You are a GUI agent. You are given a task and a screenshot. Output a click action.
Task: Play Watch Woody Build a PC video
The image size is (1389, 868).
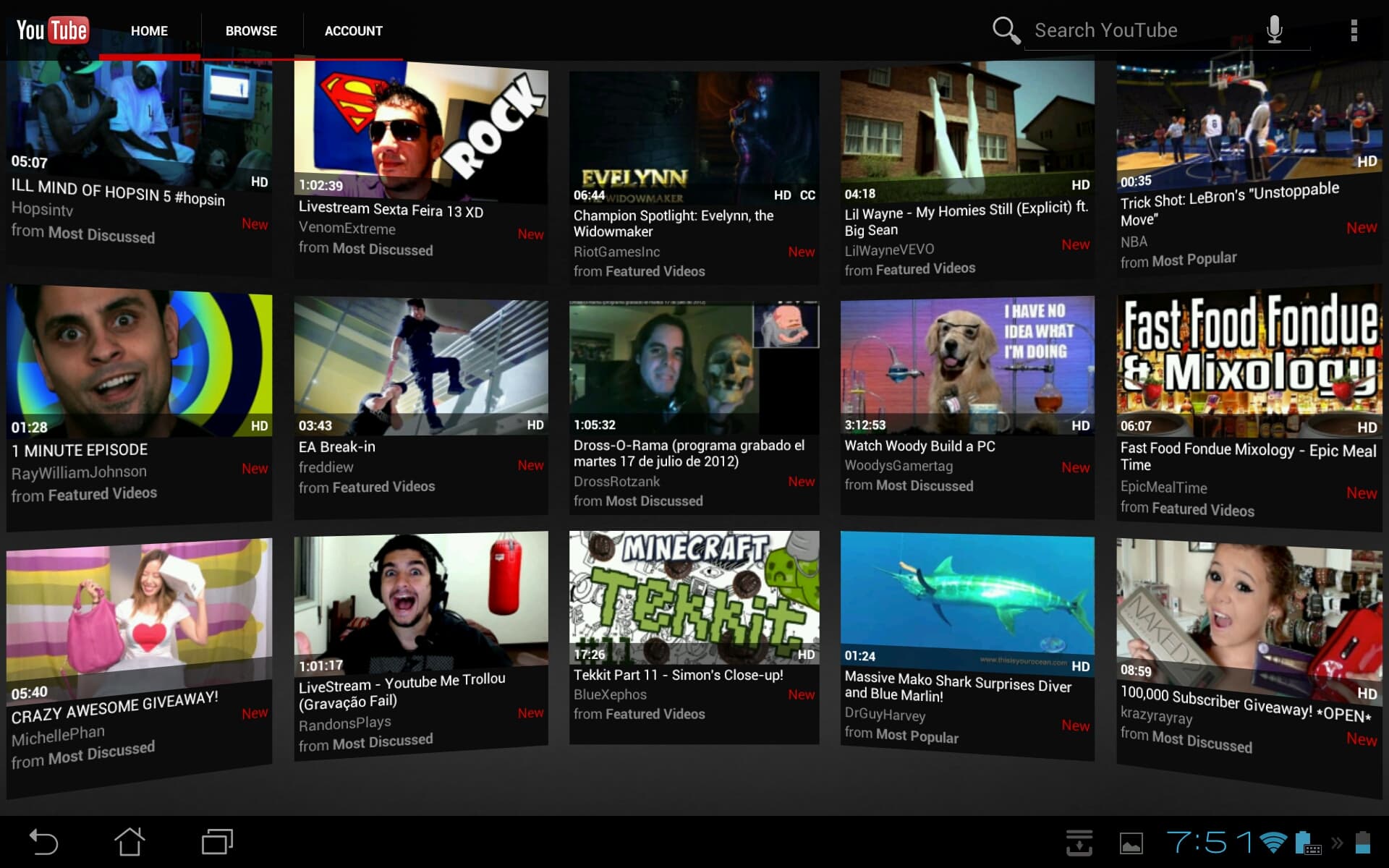[967, 365]
